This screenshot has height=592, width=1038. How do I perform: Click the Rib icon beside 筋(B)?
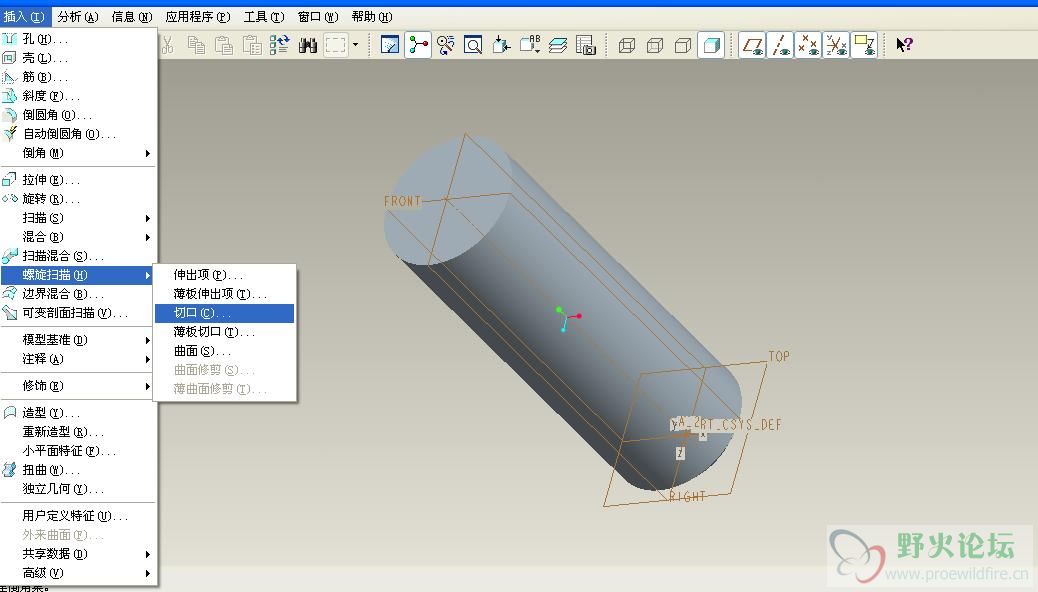point(9,77)
